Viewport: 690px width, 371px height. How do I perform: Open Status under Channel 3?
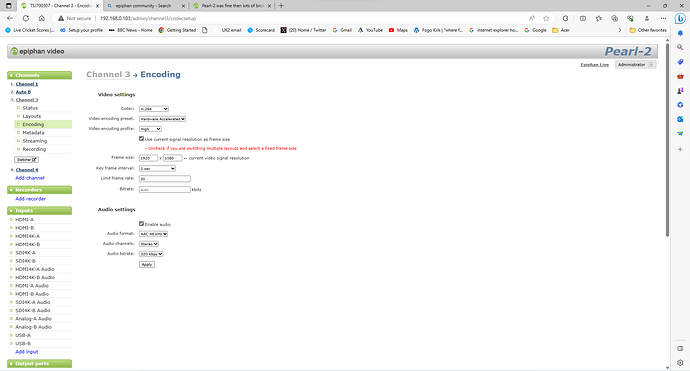tap(30, 108)
